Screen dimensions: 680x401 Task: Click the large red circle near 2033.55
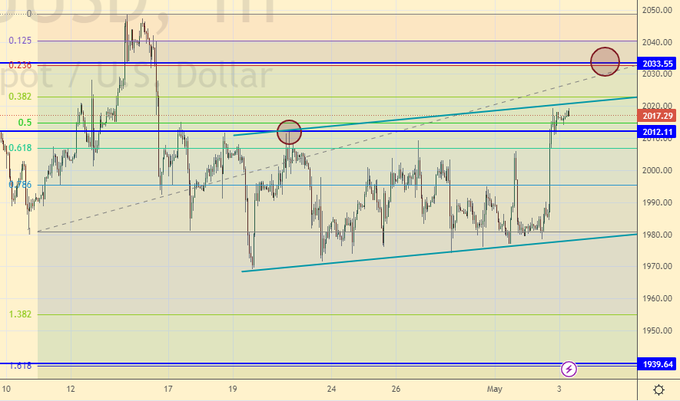tap(605, 62)
